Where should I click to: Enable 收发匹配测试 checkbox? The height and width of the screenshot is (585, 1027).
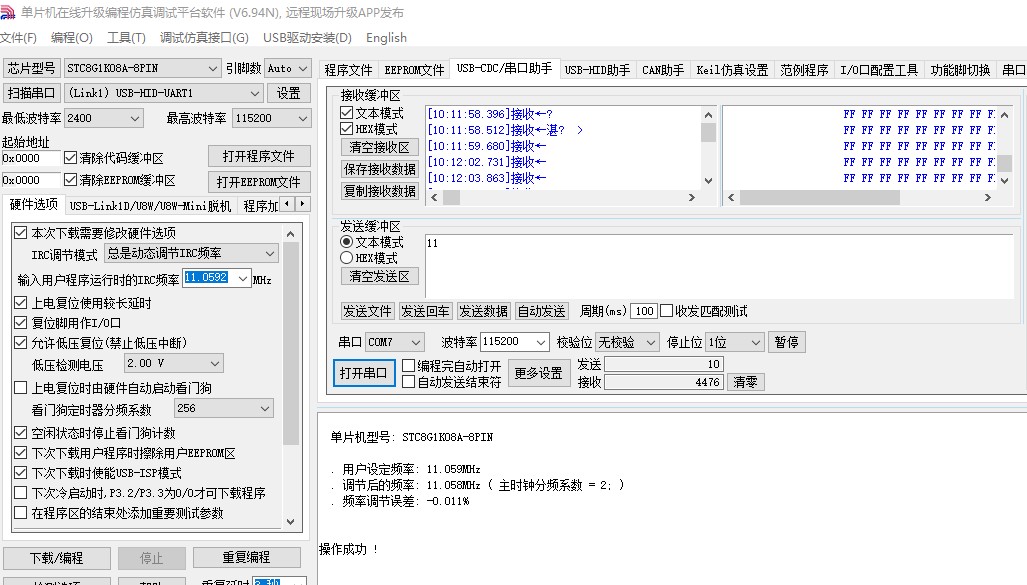(x=666, y=311)
